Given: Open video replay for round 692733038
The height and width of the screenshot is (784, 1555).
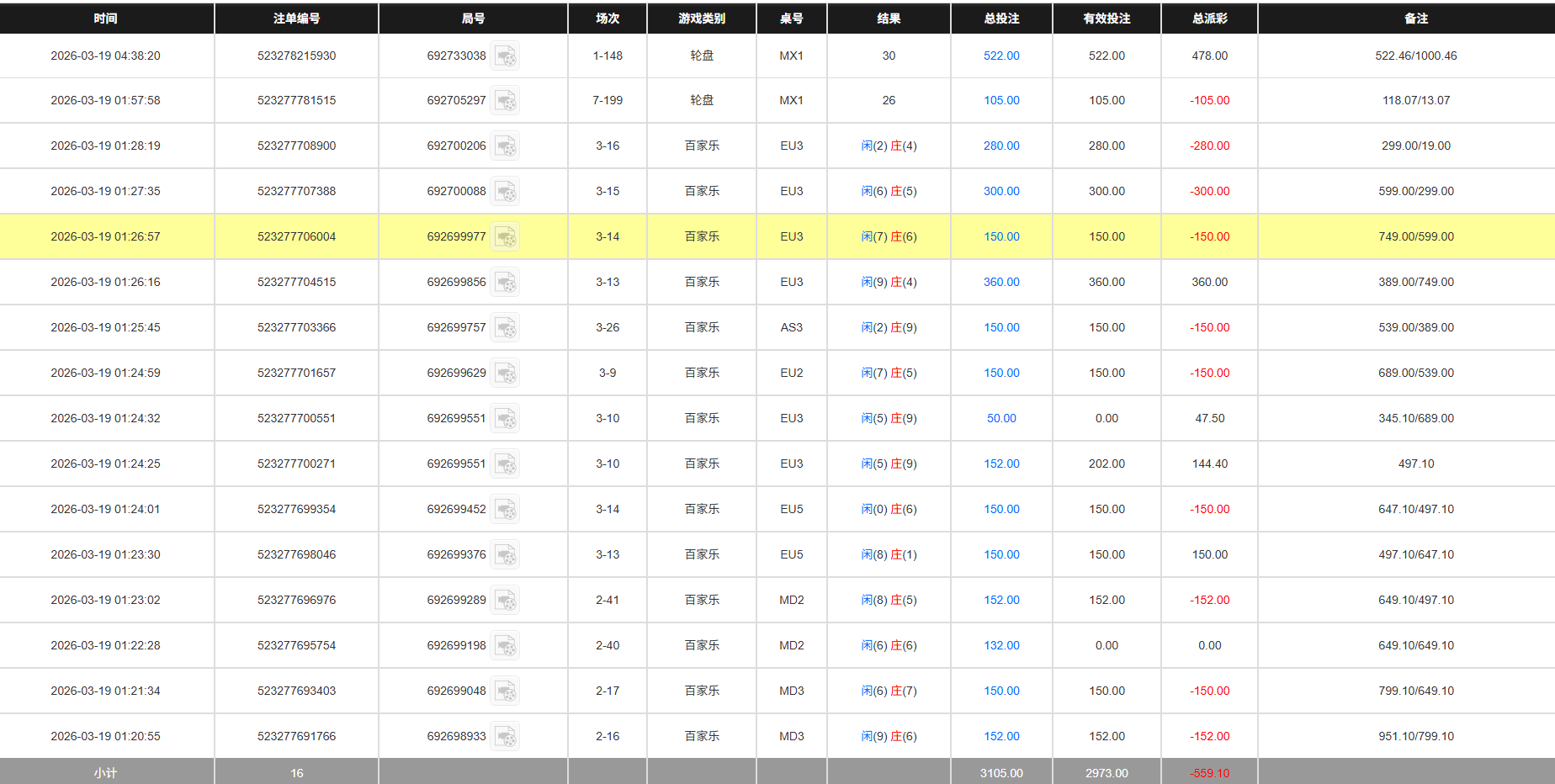Looking at the screenshot, I should point(506,56).
